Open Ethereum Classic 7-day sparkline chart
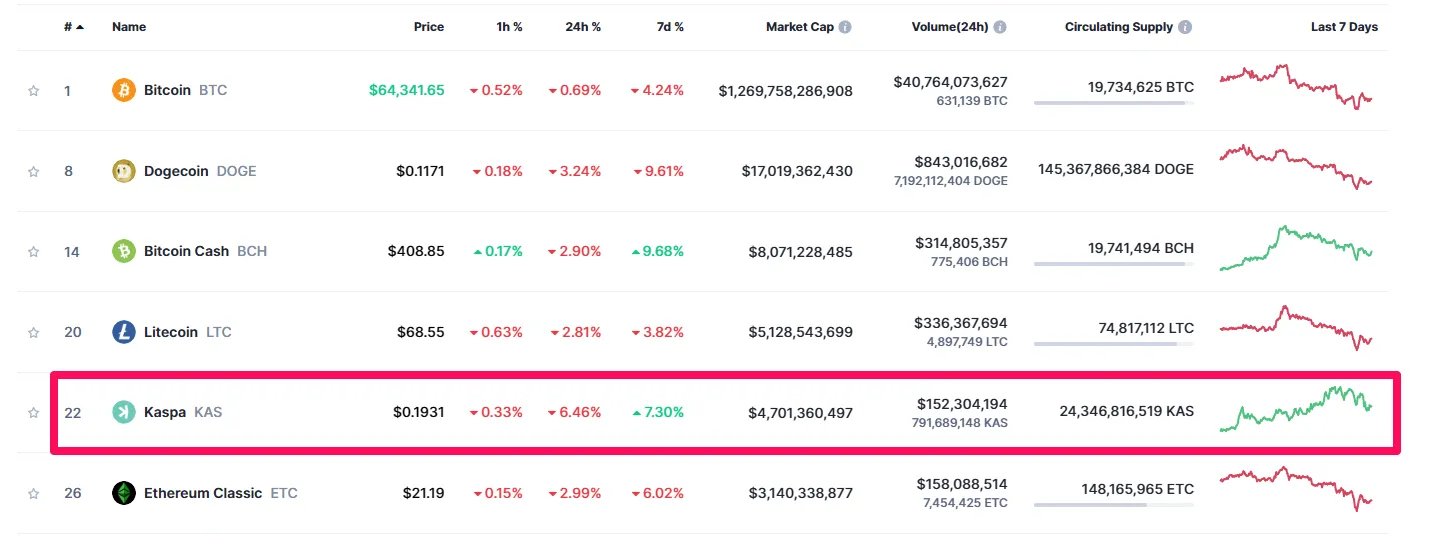The image size is (1430, 540). point(1296,489)
